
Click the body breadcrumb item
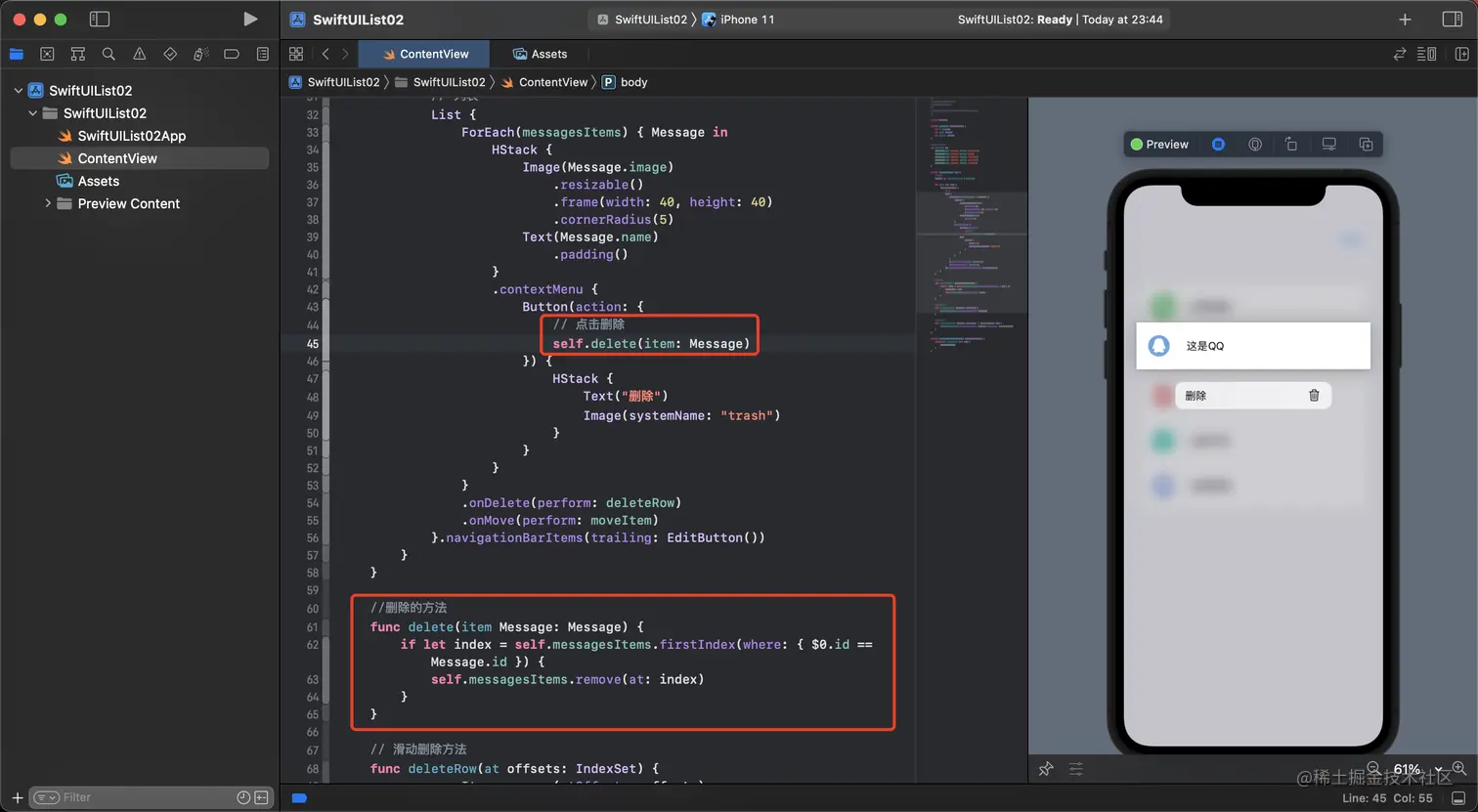coord(625,82)
